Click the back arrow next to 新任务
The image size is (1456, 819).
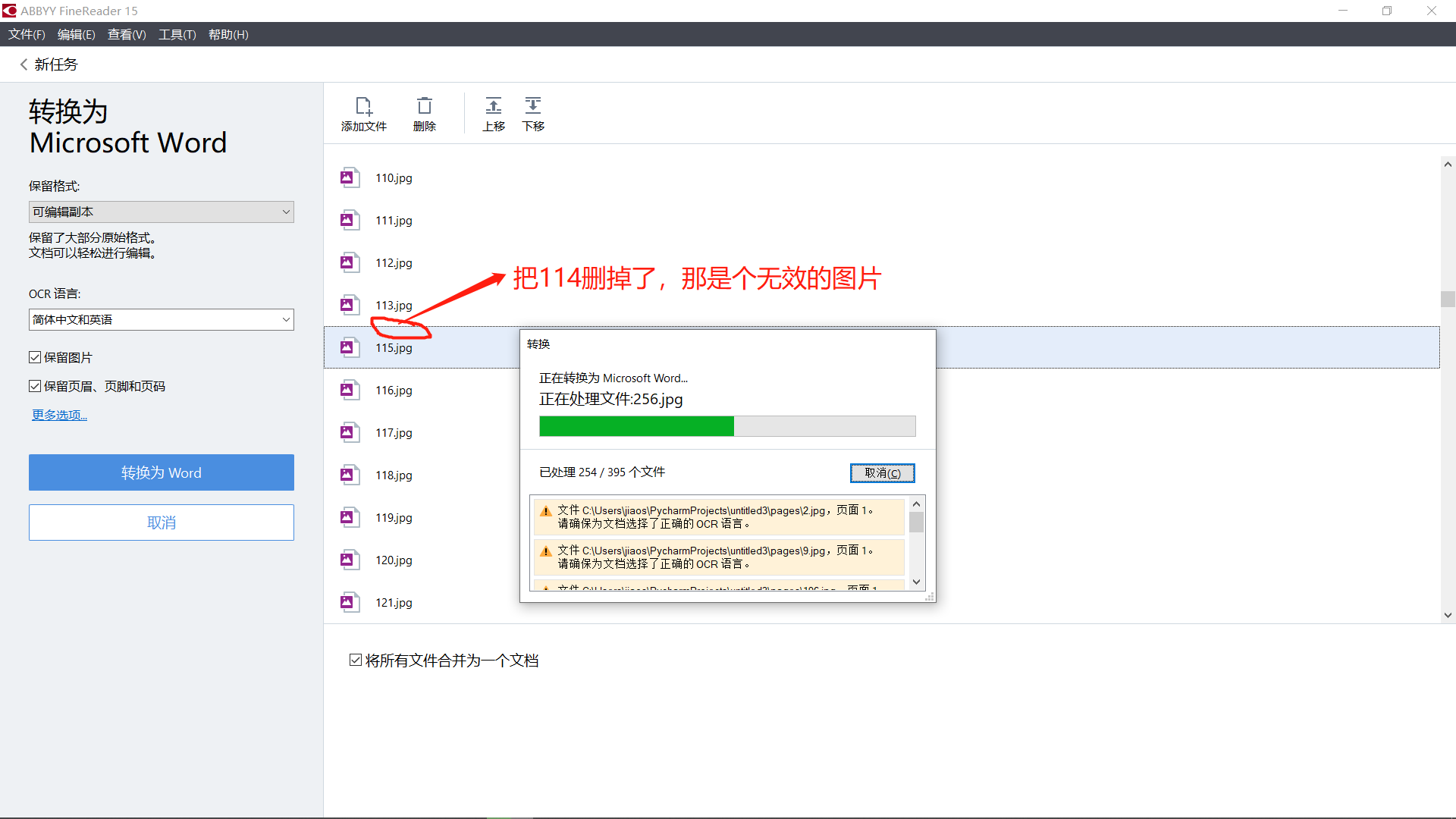point(24,64)
